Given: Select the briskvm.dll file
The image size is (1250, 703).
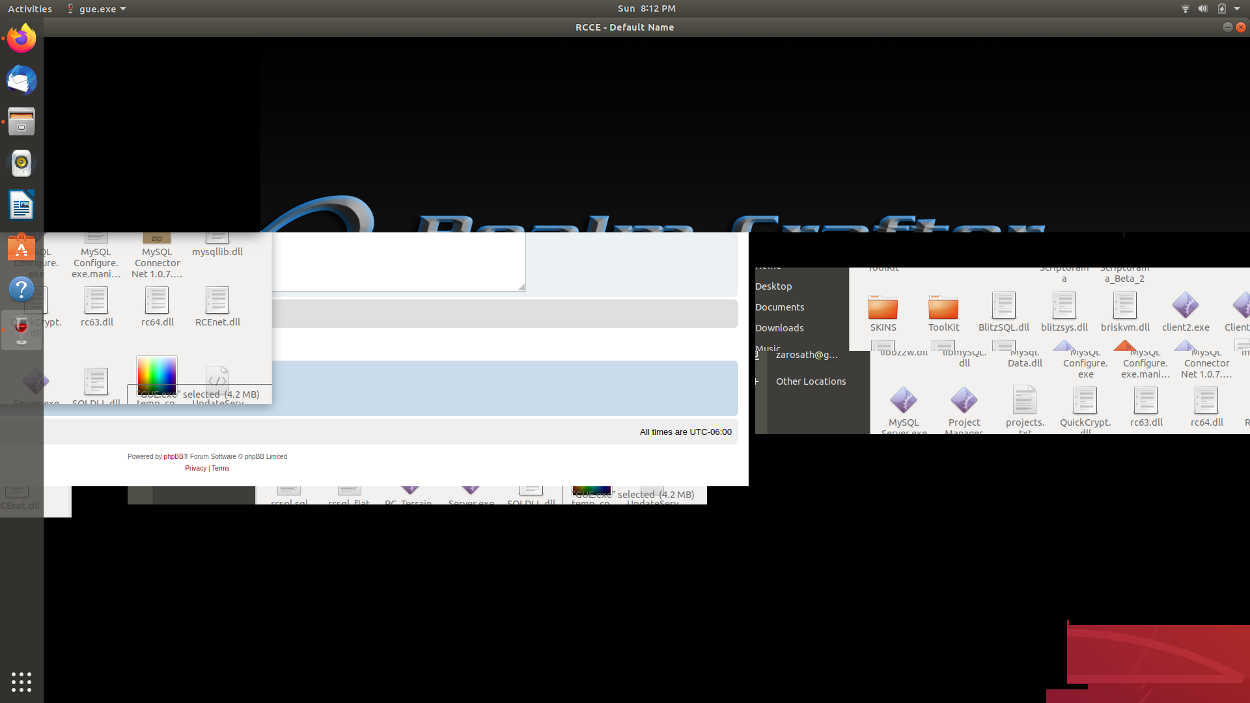Looking at the screenshot, I should 1125,313.
